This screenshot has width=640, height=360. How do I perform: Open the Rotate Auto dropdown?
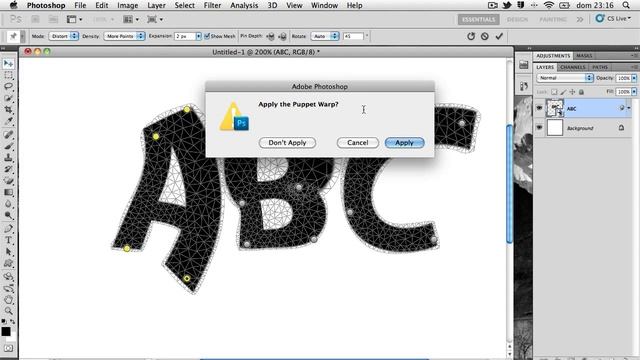pyautogui.click(x=324, y=36)
